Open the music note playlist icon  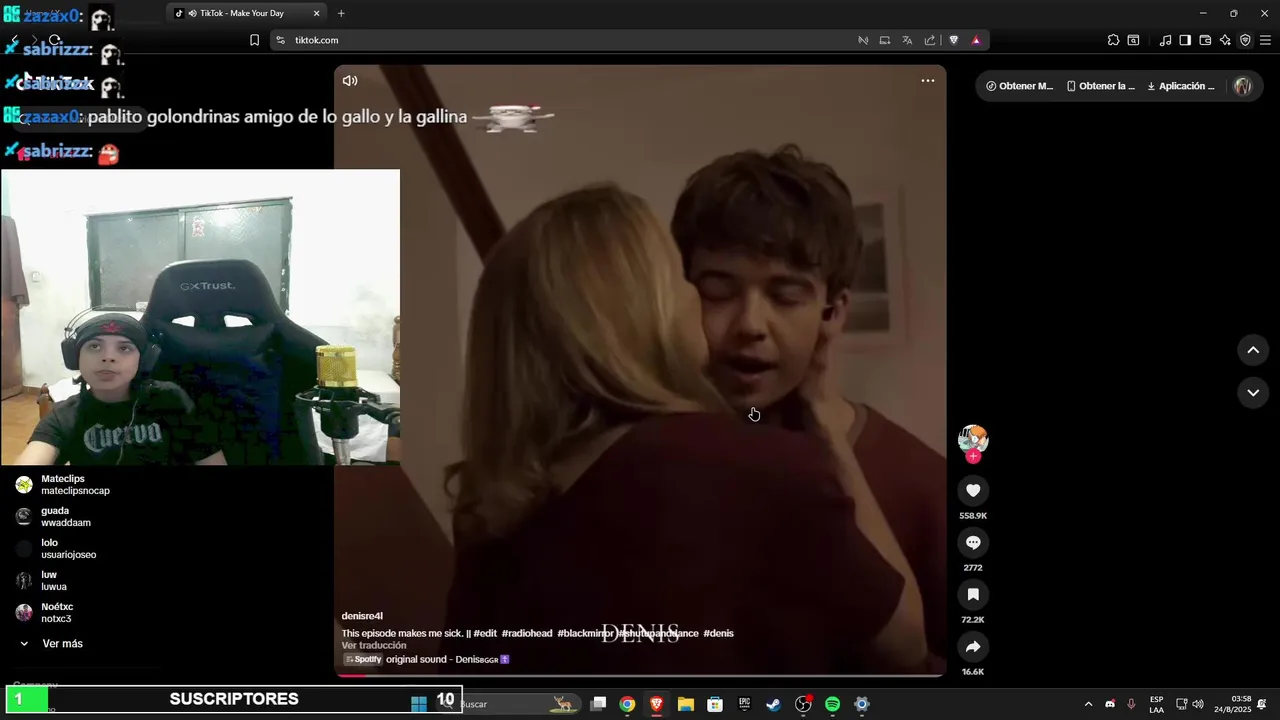1165,40
